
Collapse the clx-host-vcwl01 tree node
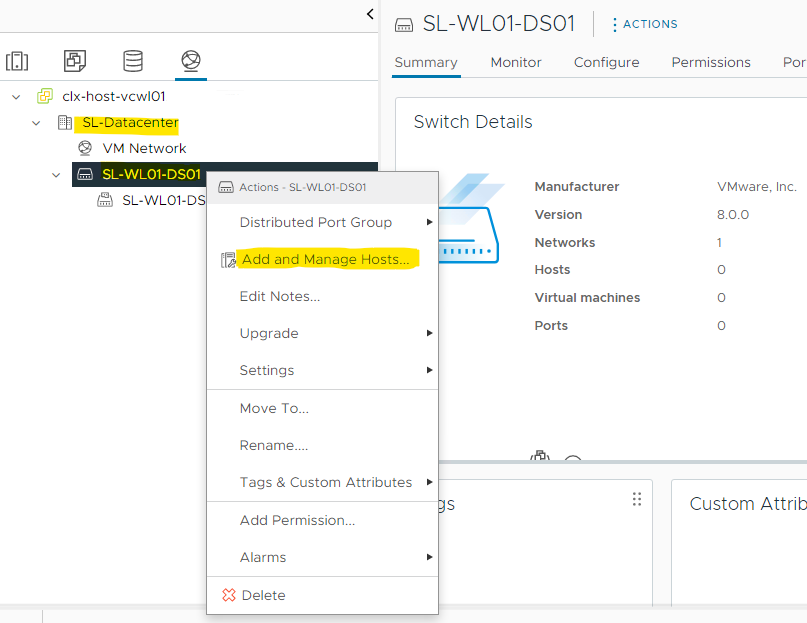16,97
